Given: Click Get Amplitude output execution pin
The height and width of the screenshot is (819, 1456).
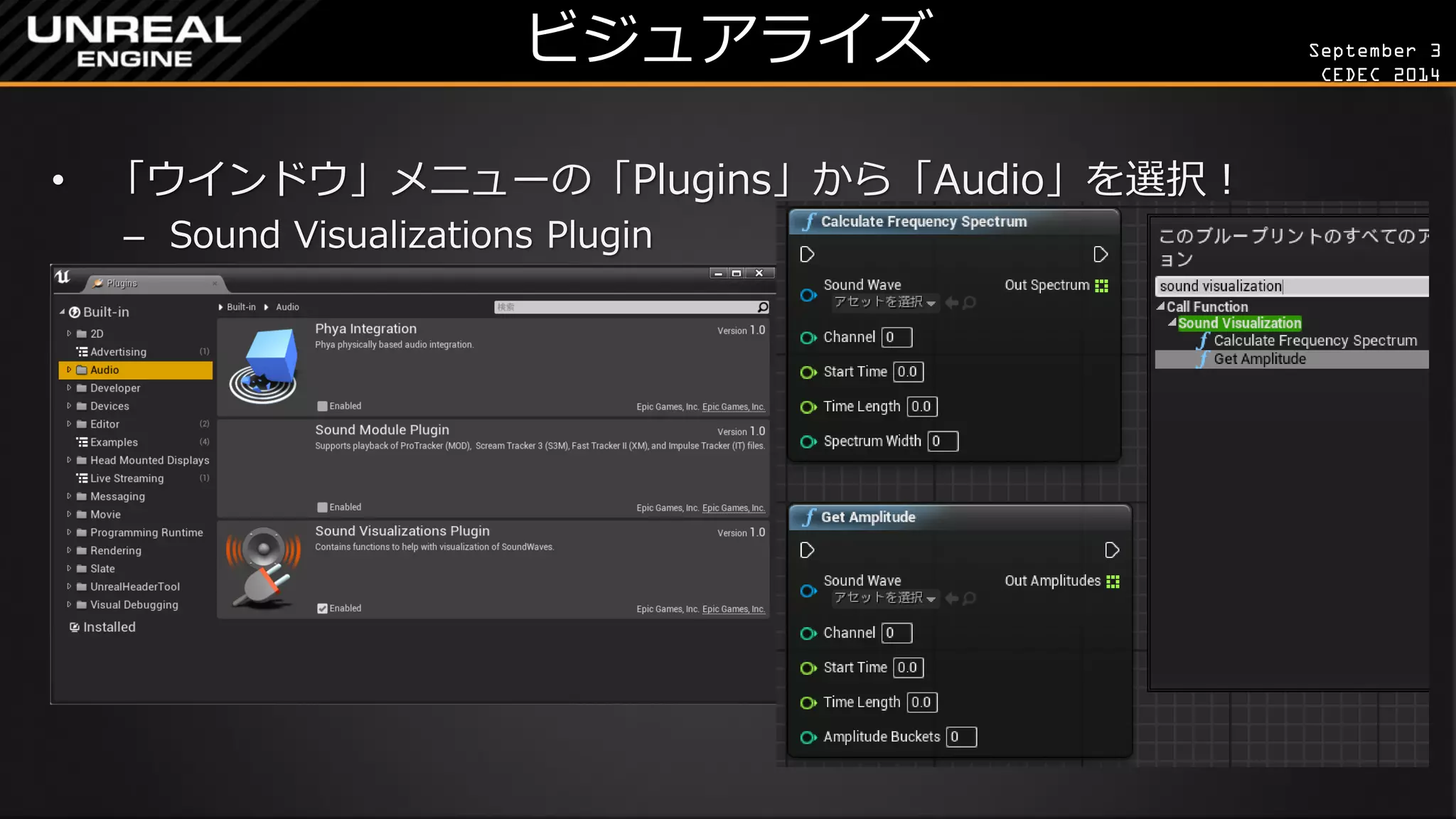Looking at the screenshot, I should click(1112, 550).
